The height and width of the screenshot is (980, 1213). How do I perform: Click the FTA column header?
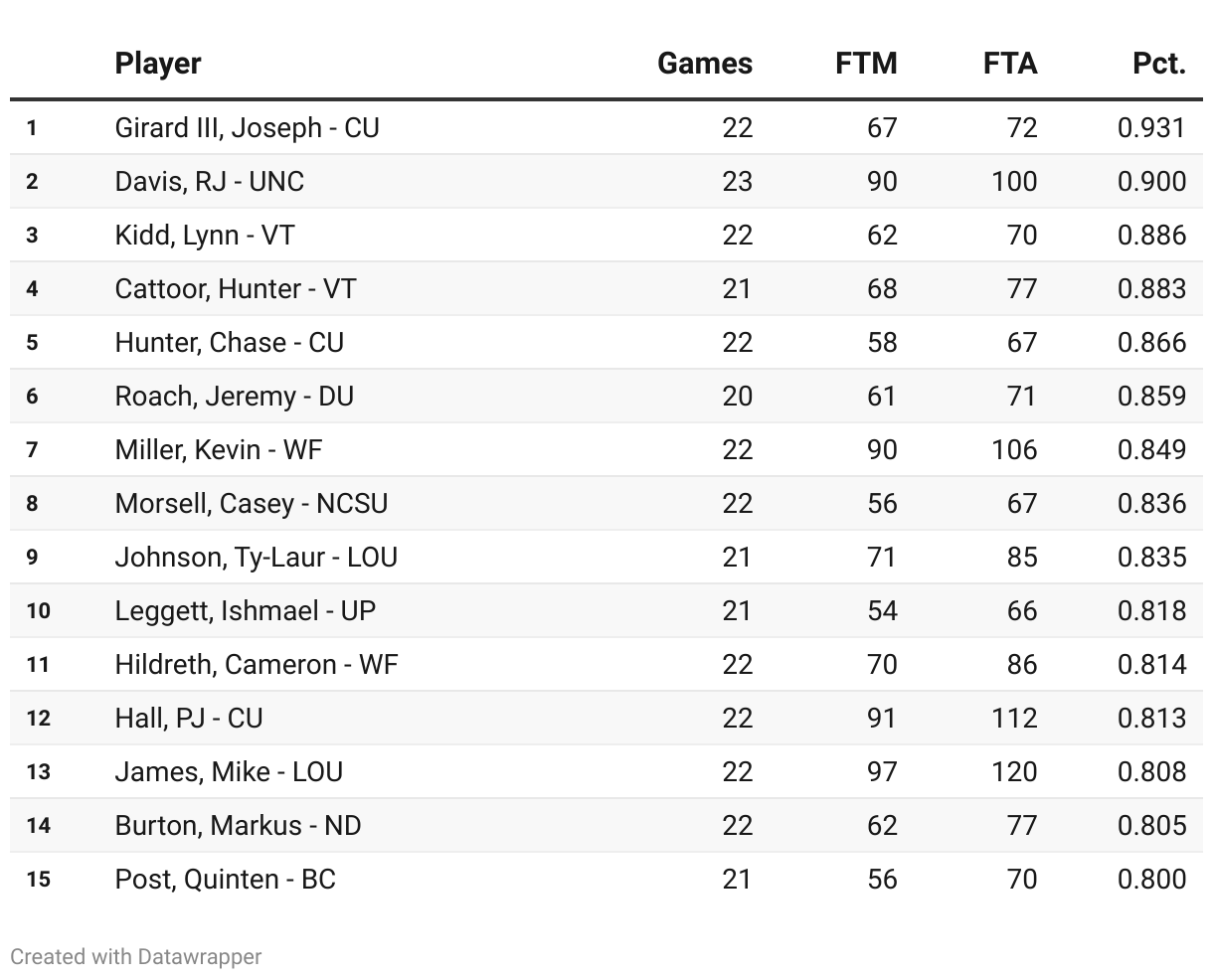coord(1010,64)
